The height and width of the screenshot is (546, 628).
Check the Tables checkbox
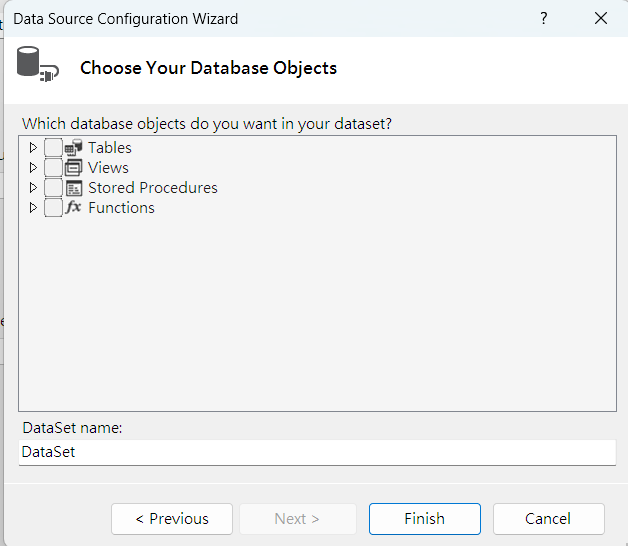[53, 148]
